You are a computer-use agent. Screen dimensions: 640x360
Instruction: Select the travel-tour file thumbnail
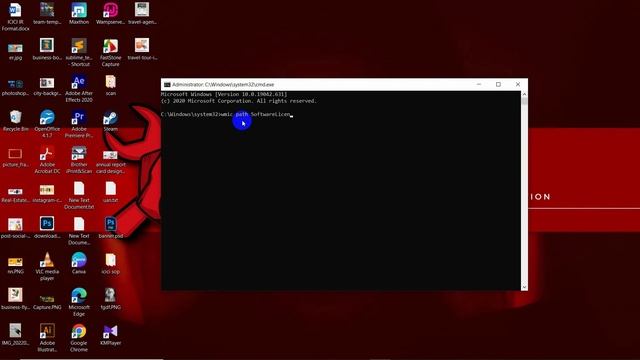[x=142, y=46]
